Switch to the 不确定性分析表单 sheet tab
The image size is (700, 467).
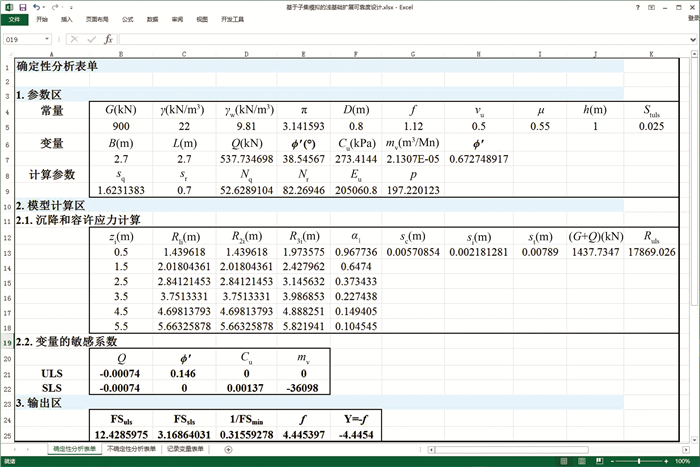tap(132, 450)
